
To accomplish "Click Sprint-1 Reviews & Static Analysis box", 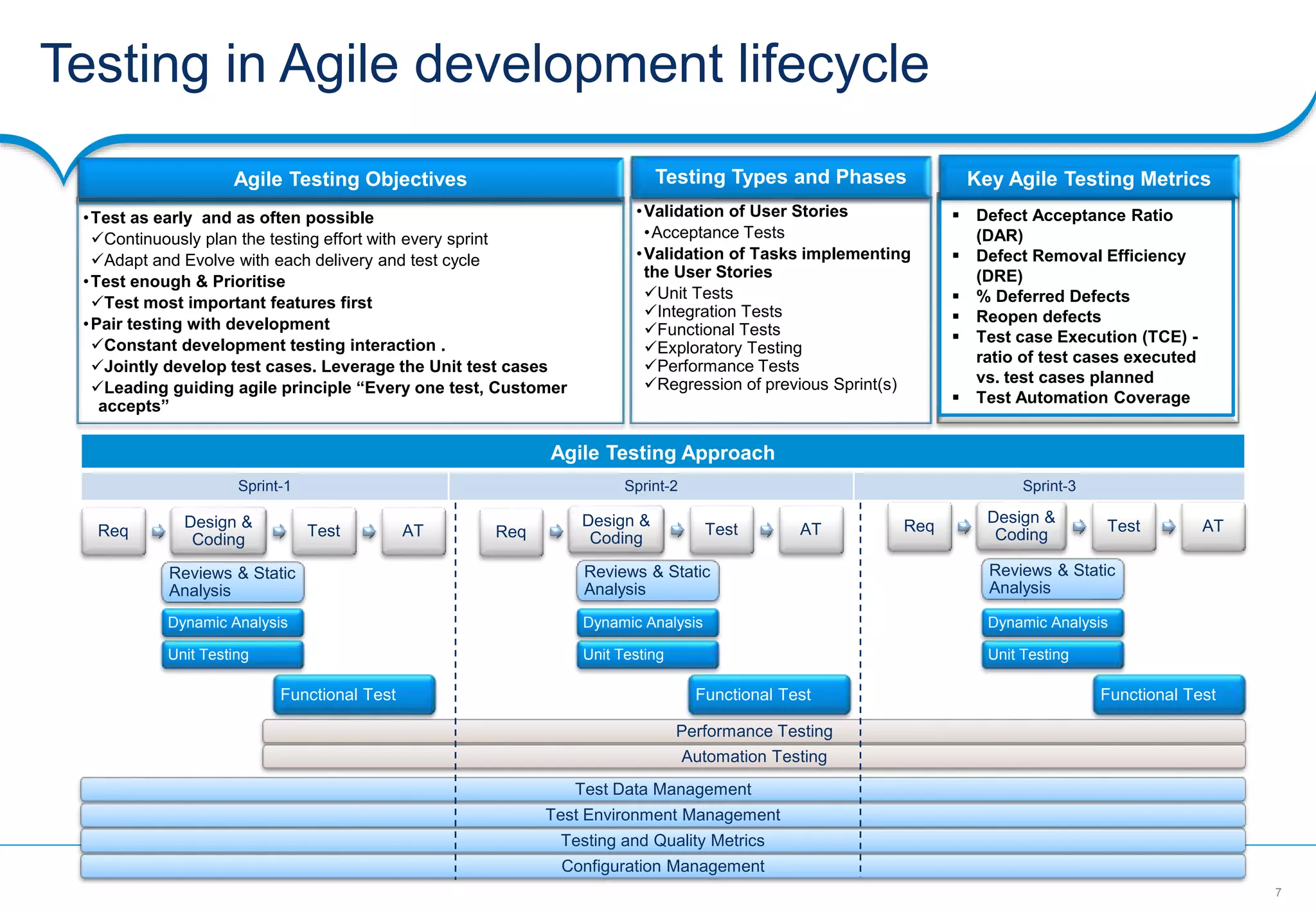I will point(232,582).
